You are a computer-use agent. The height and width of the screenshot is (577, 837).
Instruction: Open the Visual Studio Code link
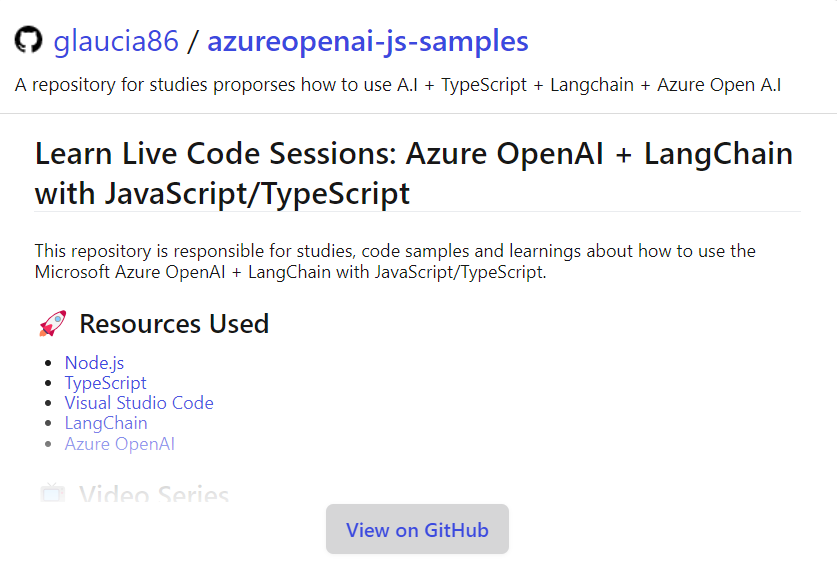pos(139,403)
